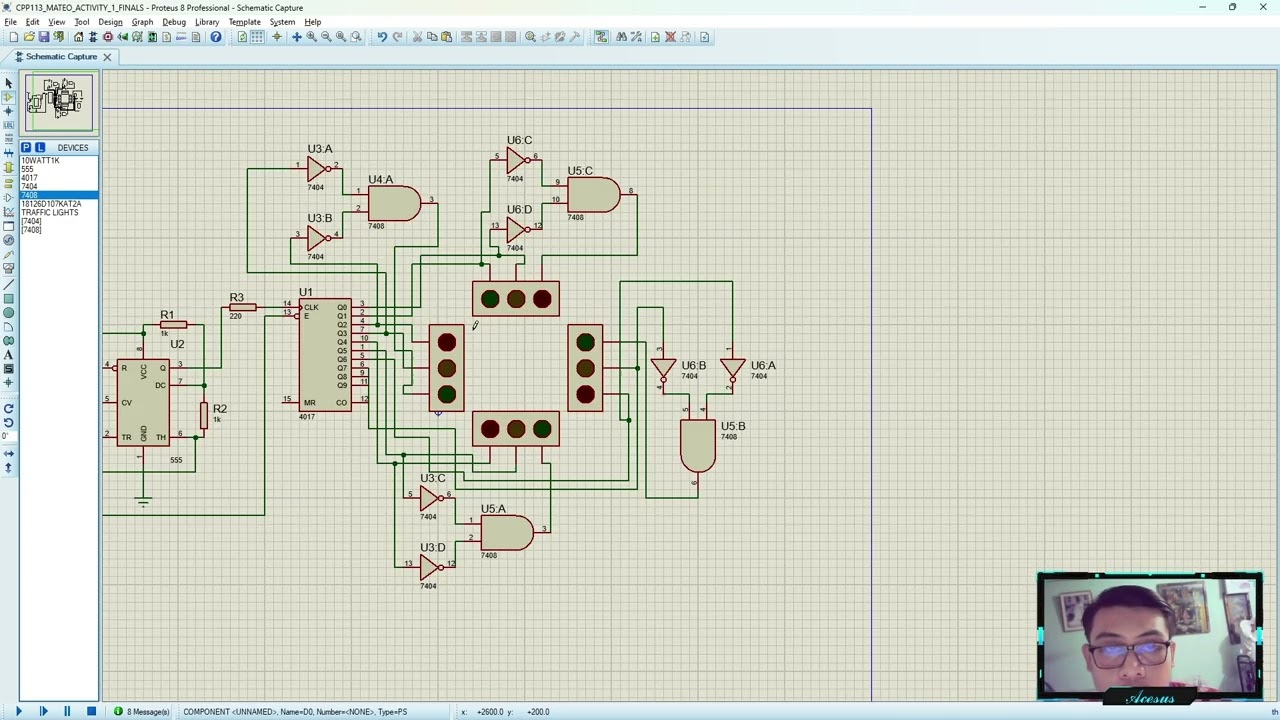Screen dimensions: 1280x720
Task: Save the project using the floppy icon
Action: pyautogui.click(x=44, y=37)
